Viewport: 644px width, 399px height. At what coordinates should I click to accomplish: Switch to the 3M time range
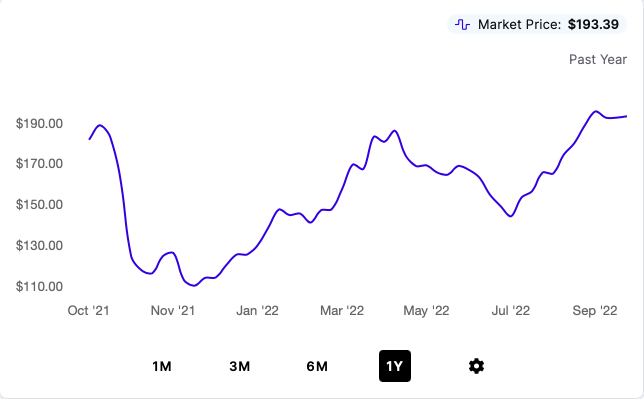[x=239, y=366]
